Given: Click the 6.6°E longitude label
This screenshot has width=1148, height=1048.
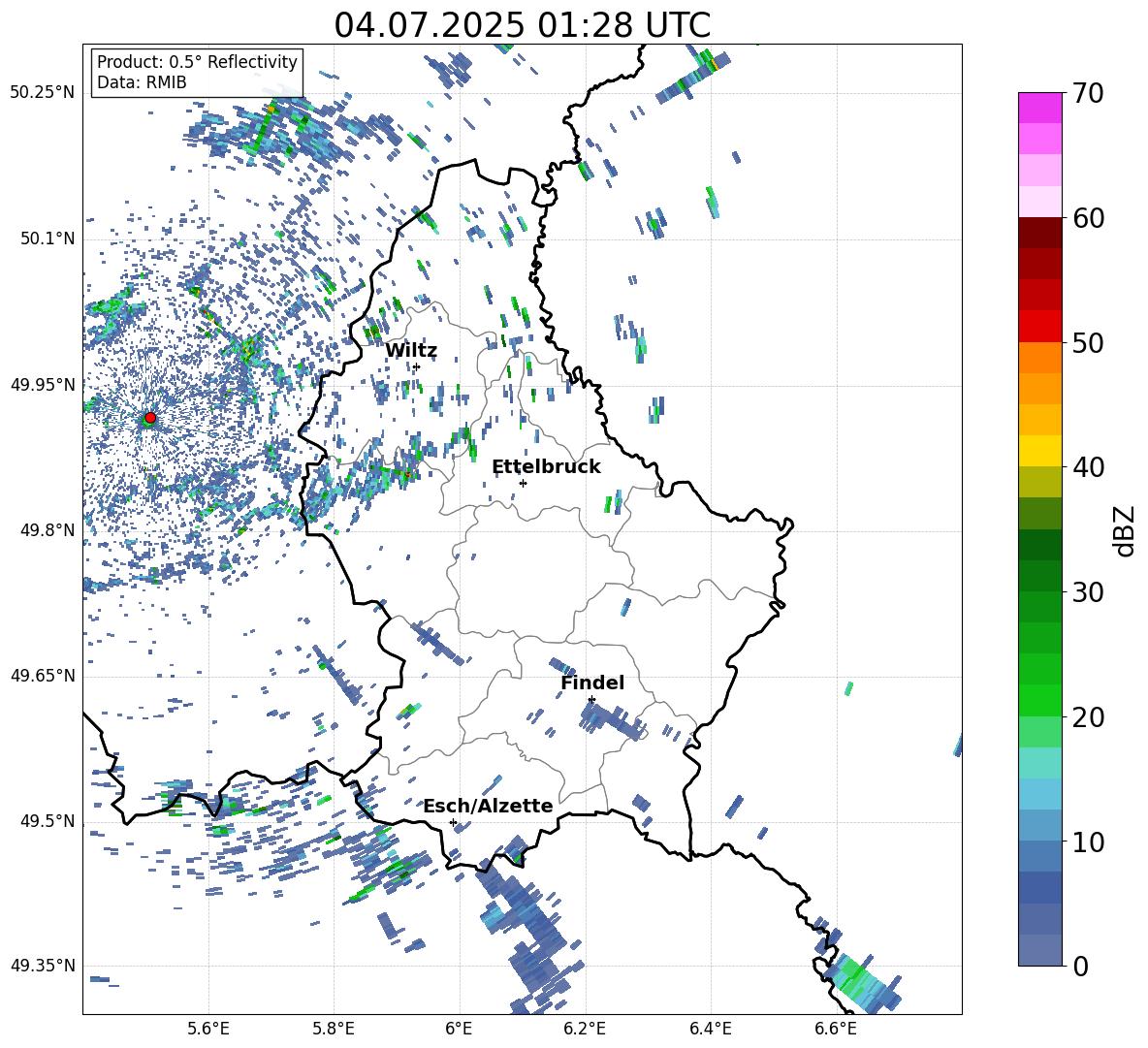Looking at the screenshot, I should click(836, 1029).
